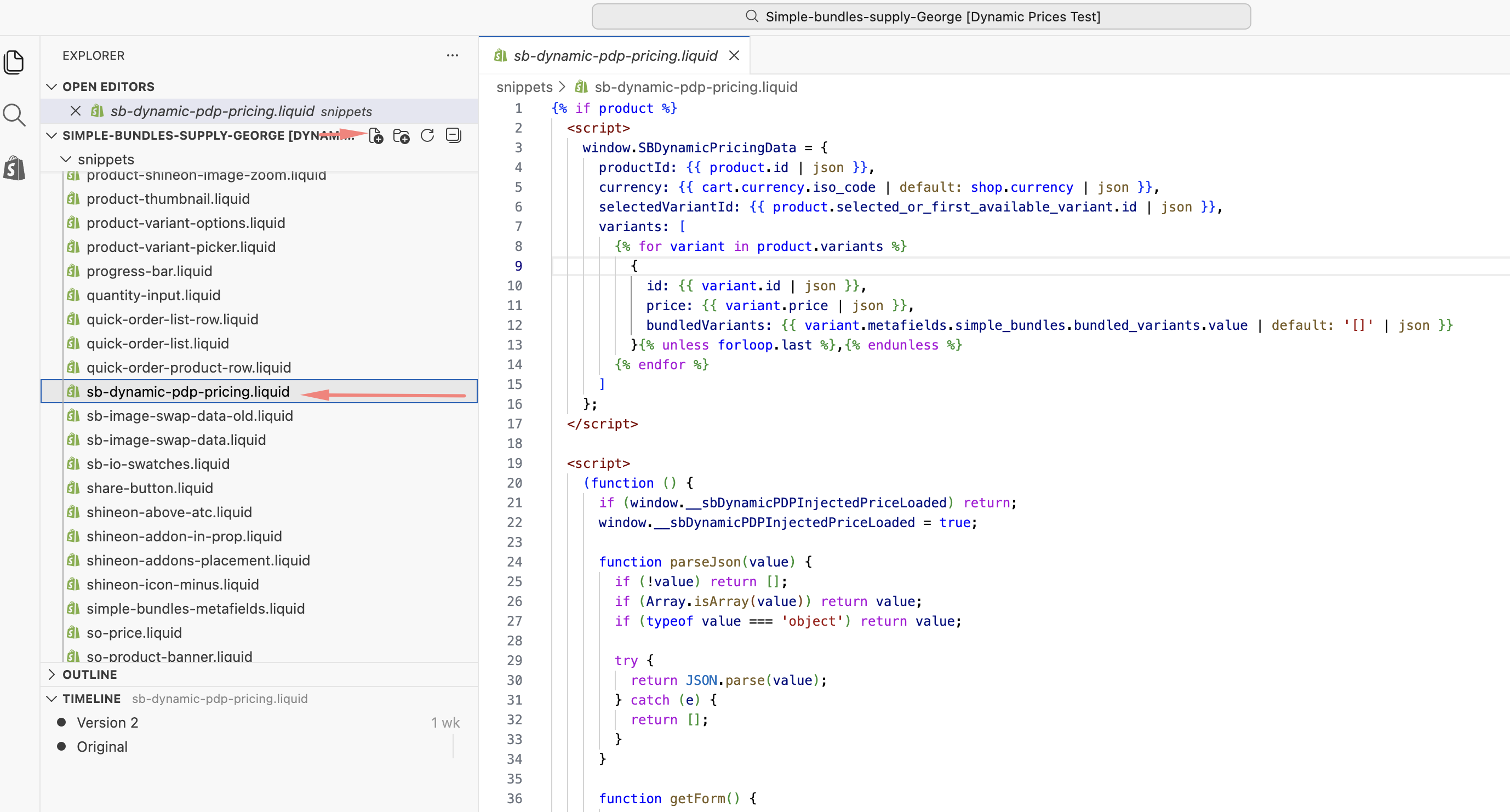Close the sb-dynamic-pdp-pricing.liquid editor tab
Image resolution: width=1510 pixels, height=812 pixels.
tap(734, 56)
